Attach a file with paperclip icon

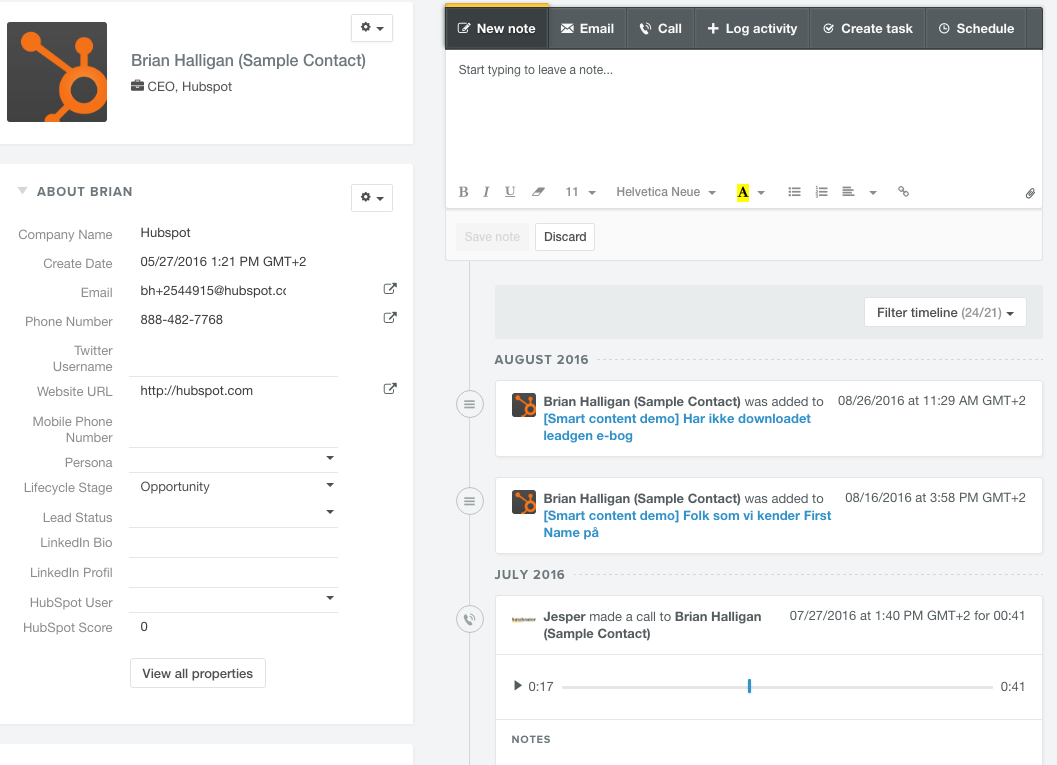(1030, 193)
